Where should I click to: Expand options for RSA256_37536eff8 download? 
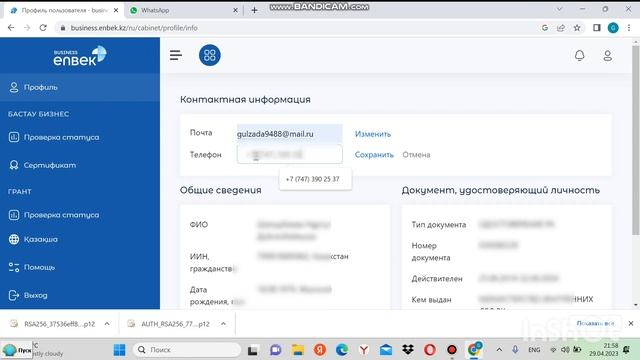[x=107, y=324]
